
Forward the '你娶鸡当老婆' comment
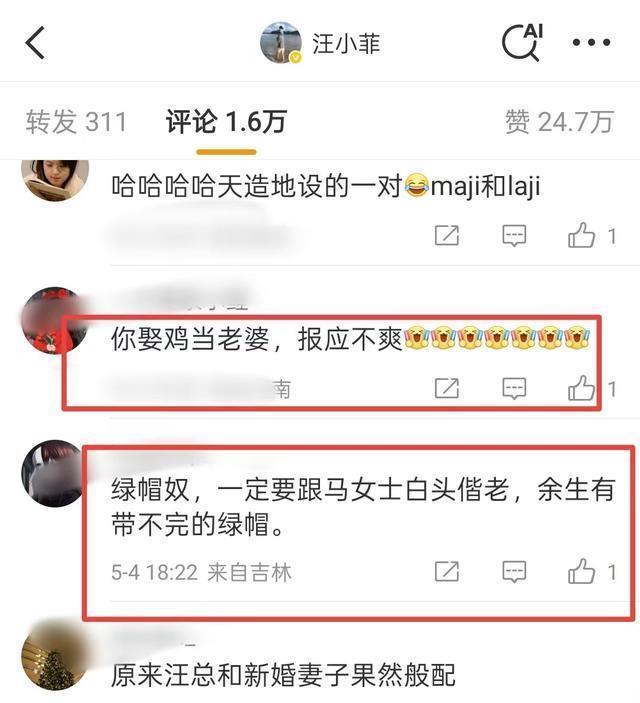pos(447,388)
